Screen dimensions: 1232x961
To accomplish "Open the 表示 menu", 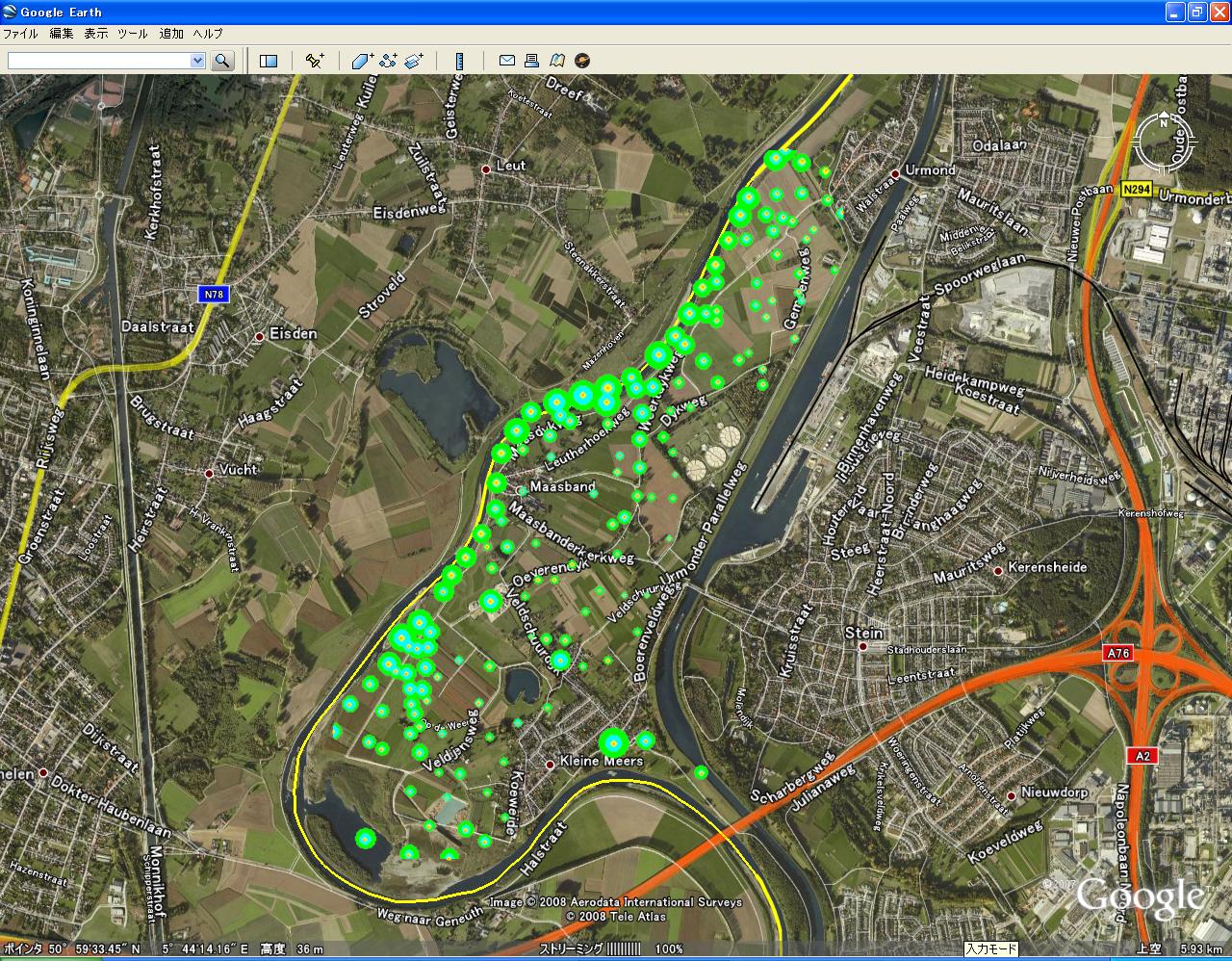I will coord(96,33).
